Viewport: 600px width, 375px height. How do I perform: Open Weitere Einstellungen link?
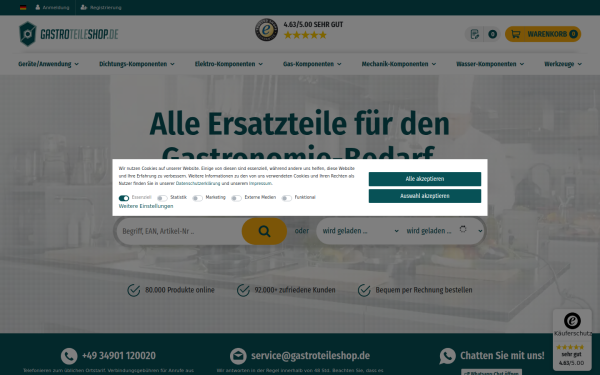point(146,206)
